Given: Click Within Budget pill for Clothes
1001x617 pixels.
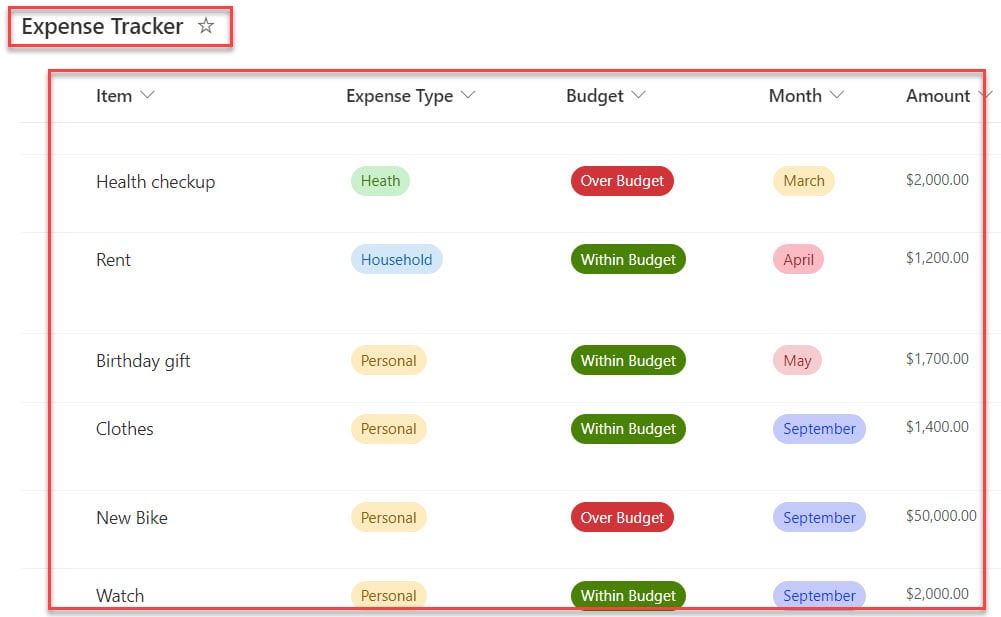Looking at the screenshot, I should pyautogui.click(x=628, y=429).
